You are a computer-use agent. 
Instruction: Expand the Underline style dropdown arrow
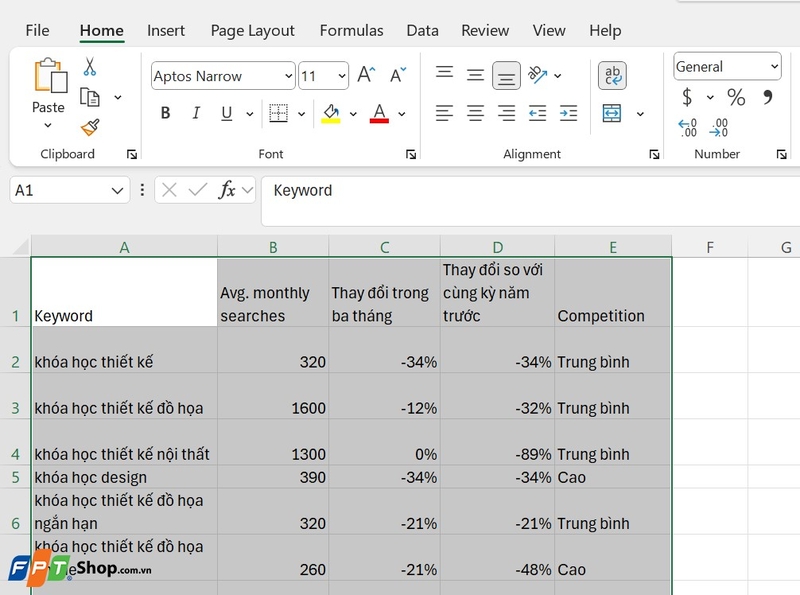pyautogui.click(x=249, y=114)
